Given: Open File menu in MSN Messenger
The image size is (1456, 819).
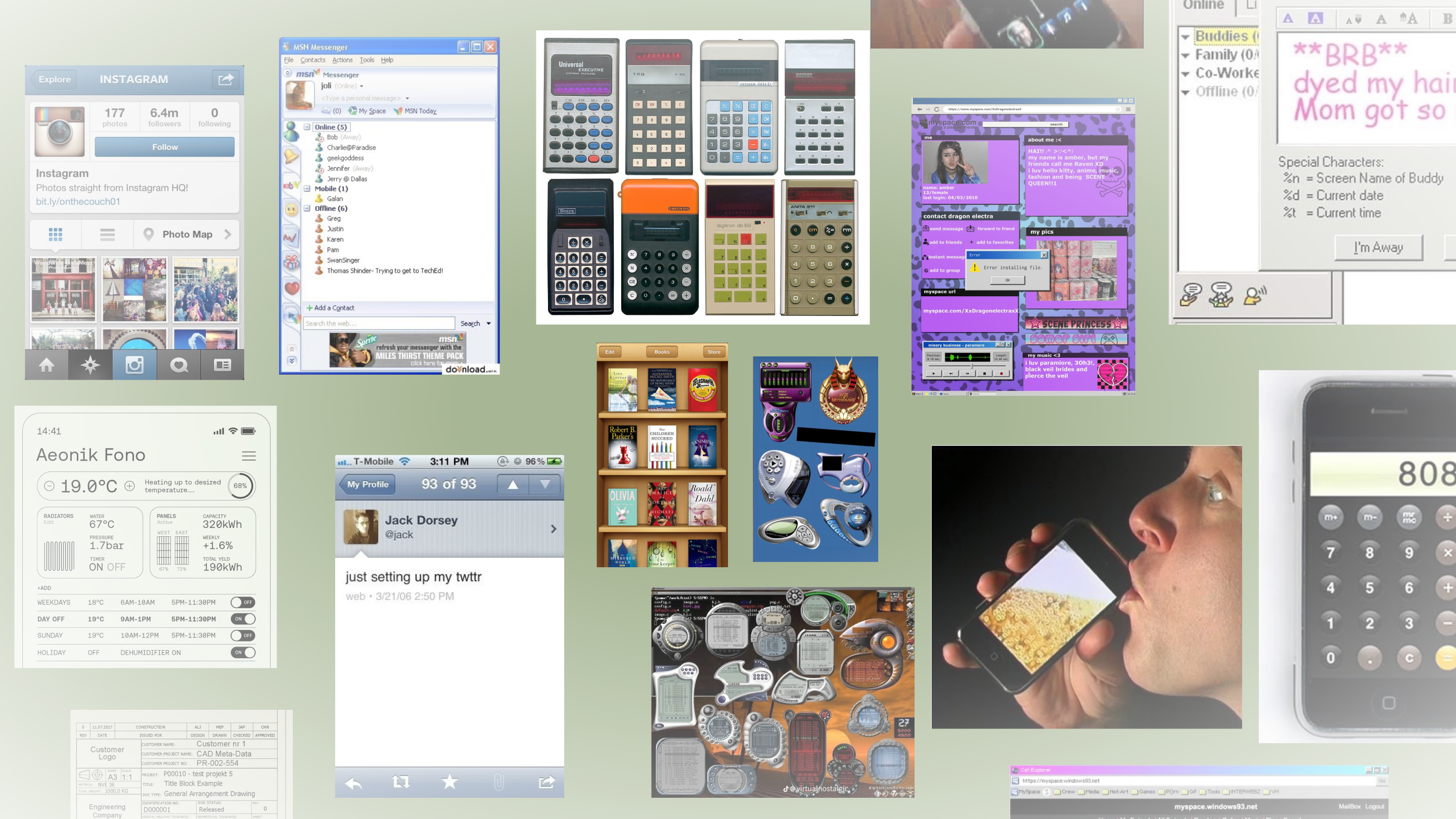Looking at the screenshot, I should coord(288,60).
